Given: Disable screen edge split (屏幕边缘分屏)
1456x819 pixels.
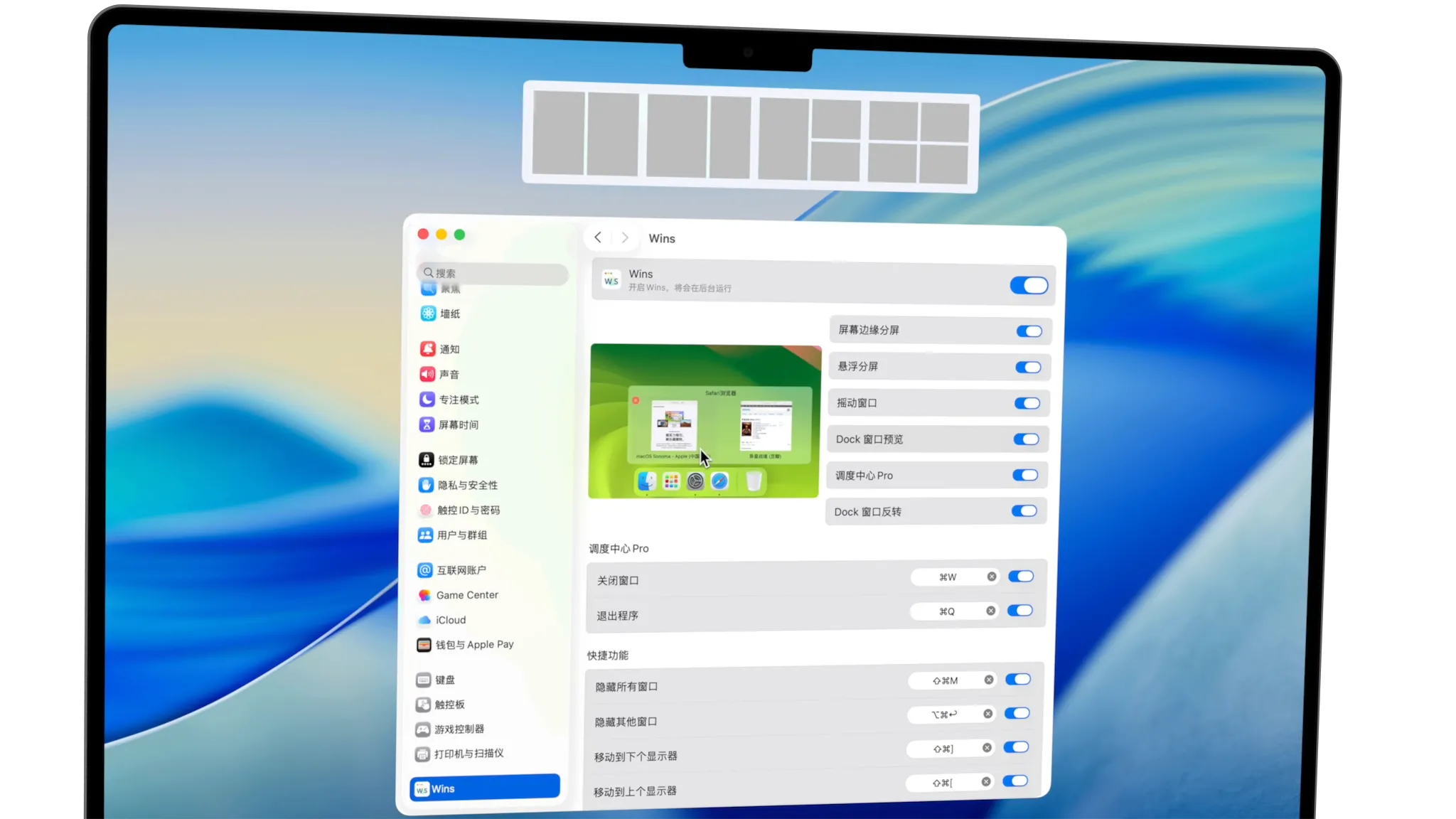Looking at the screenshot, I should [x=1028, y=331].
